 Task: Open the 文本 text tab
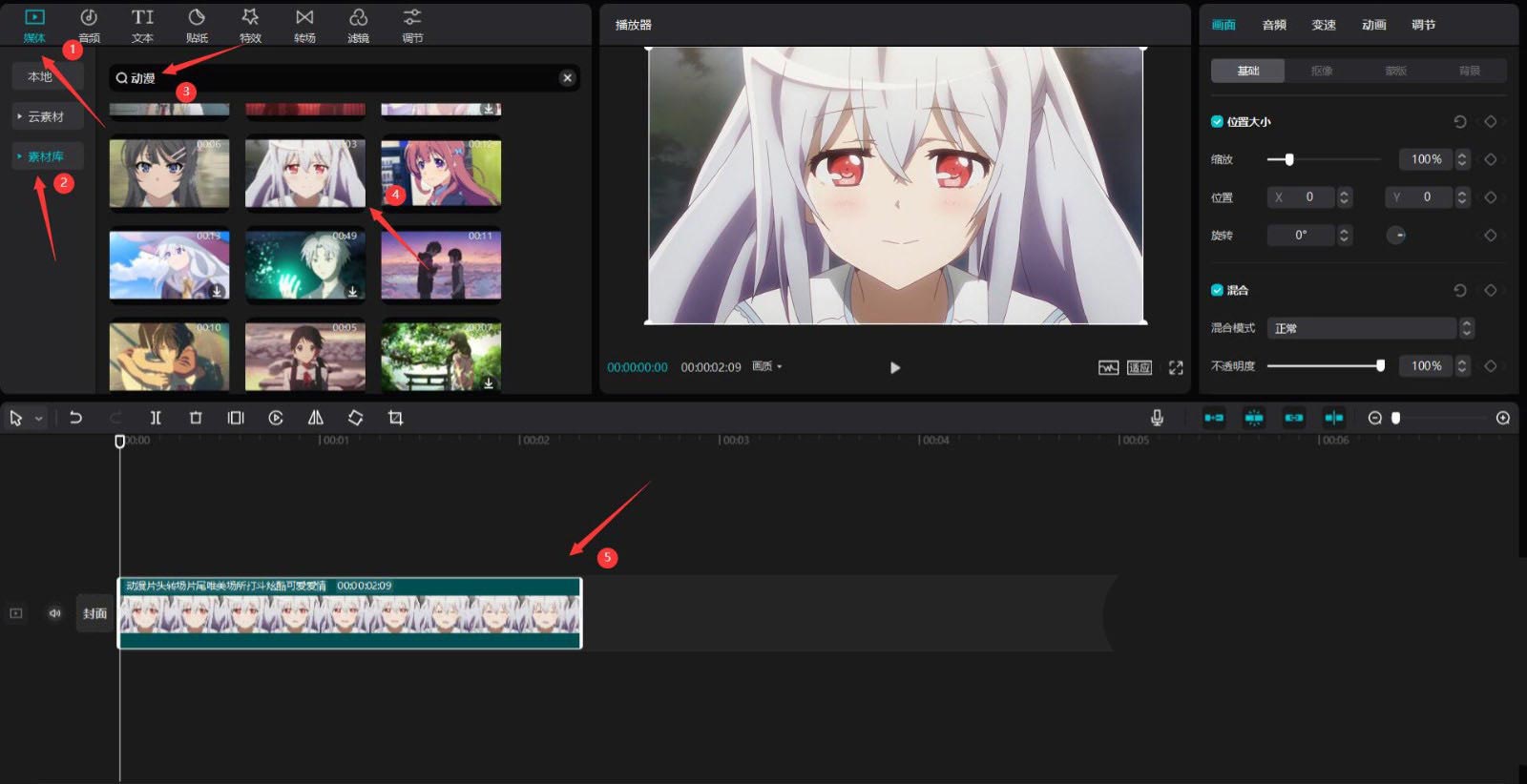(x=142, y=26)
